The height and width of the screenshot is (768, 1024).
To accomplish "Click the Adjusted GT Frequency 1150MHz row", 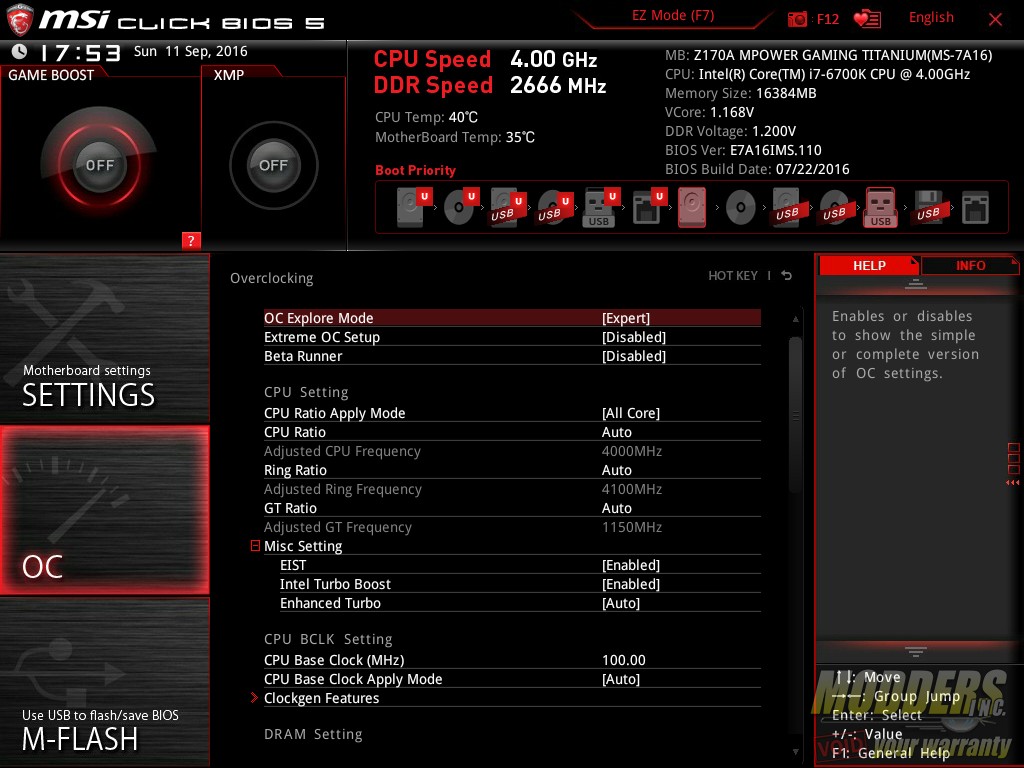I will (512, 526).
